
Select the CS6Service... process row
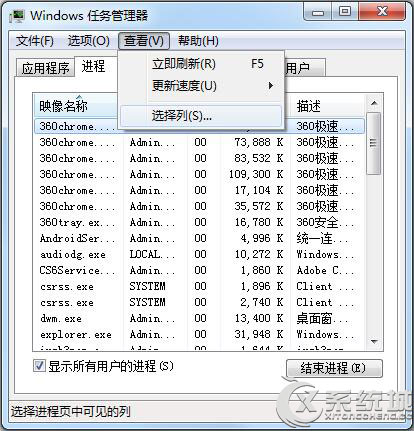(199, 270)
